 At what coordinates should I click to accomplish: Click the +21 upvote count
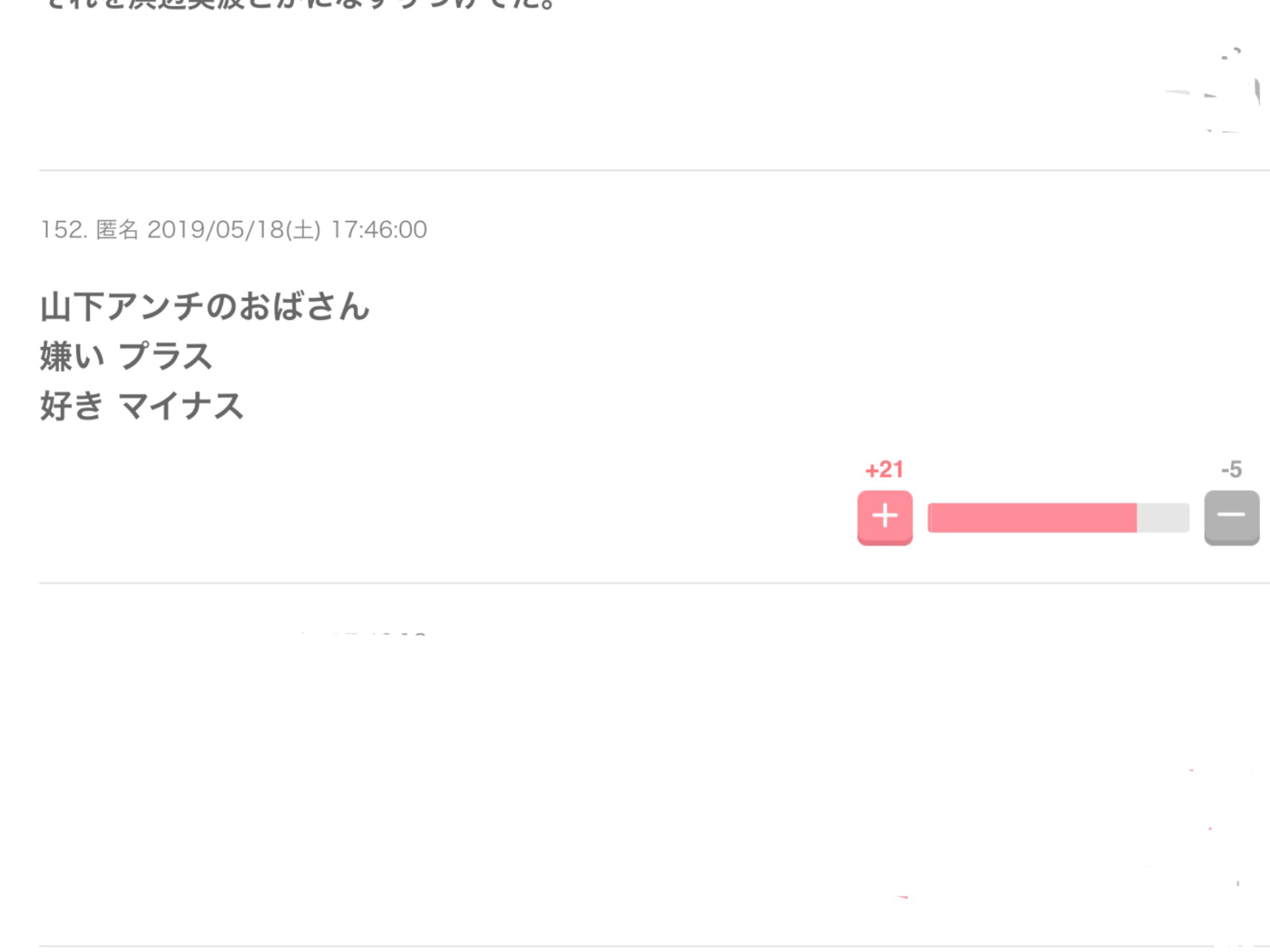[884, 469]
